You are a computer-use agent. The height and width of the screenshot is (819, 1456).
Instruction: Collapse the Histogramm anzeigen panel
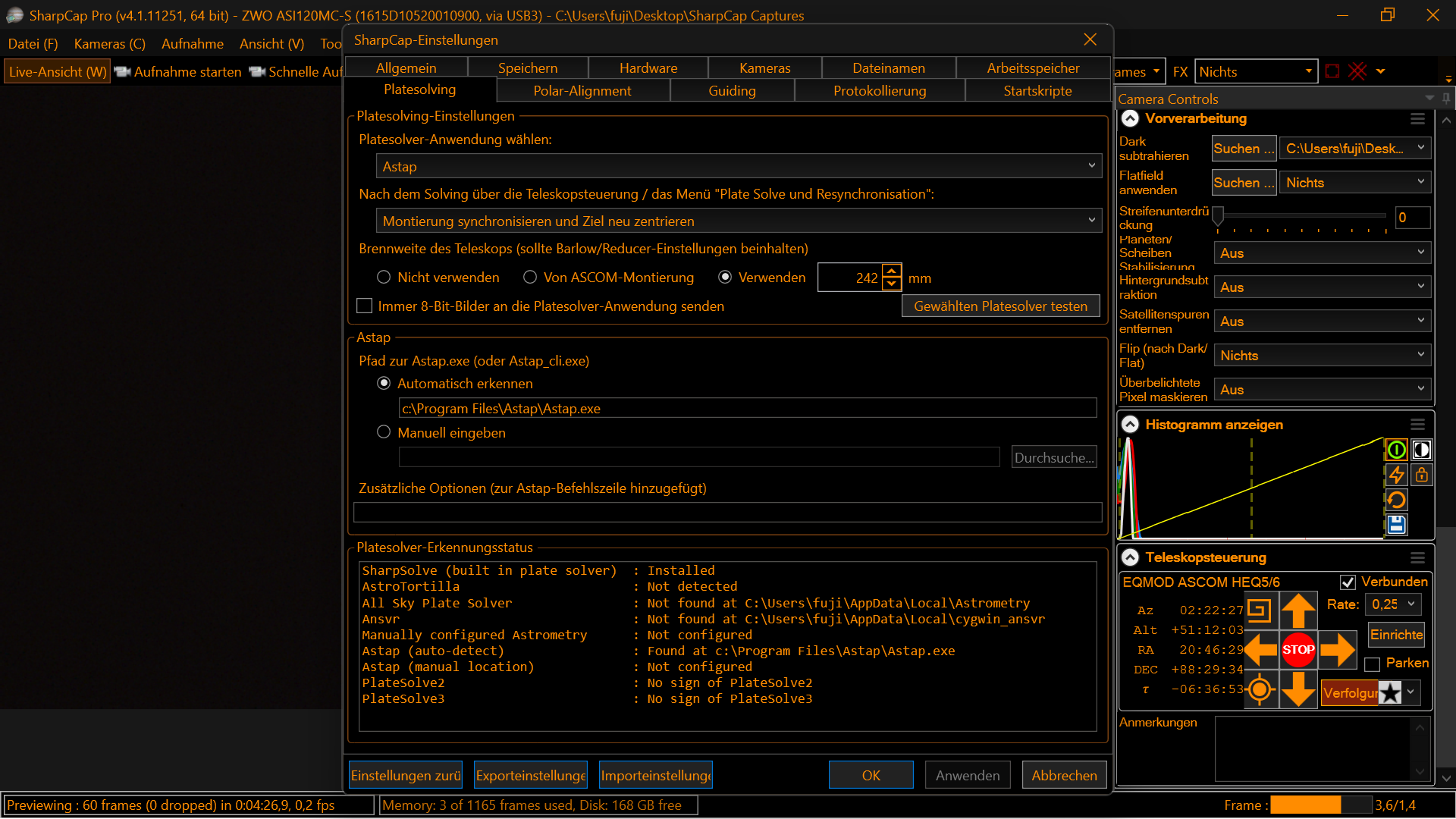tap(1130, 425)
